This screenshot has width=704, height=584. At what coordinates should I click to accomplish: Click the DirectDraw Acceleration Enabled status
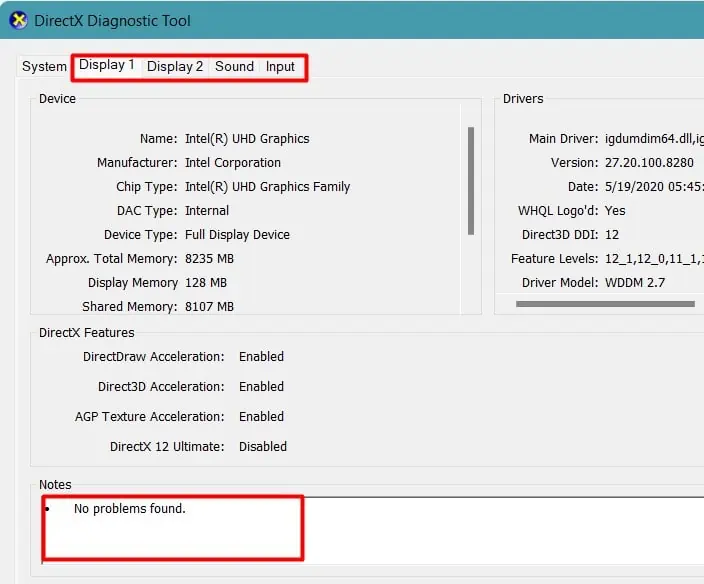pos(261,357)
